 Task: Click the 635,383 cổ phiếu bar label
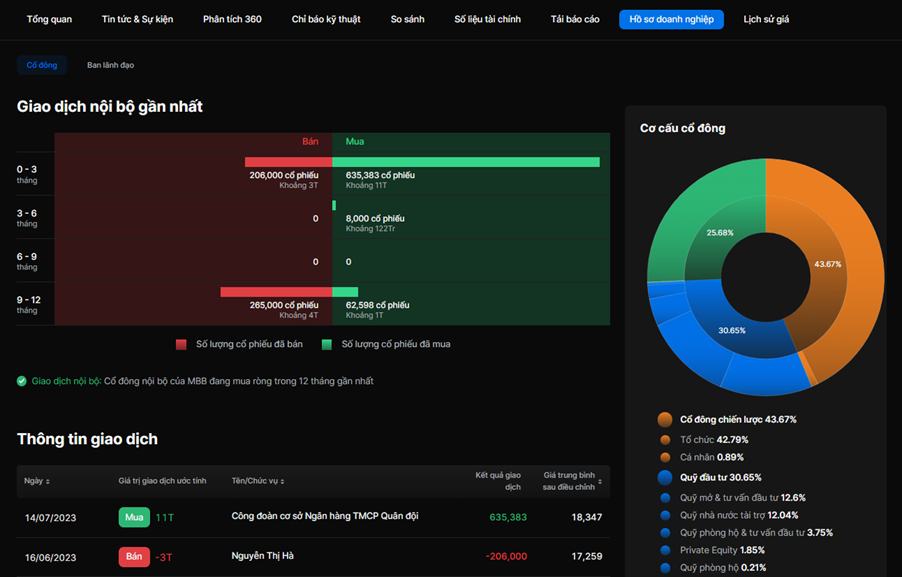[380, 175]
